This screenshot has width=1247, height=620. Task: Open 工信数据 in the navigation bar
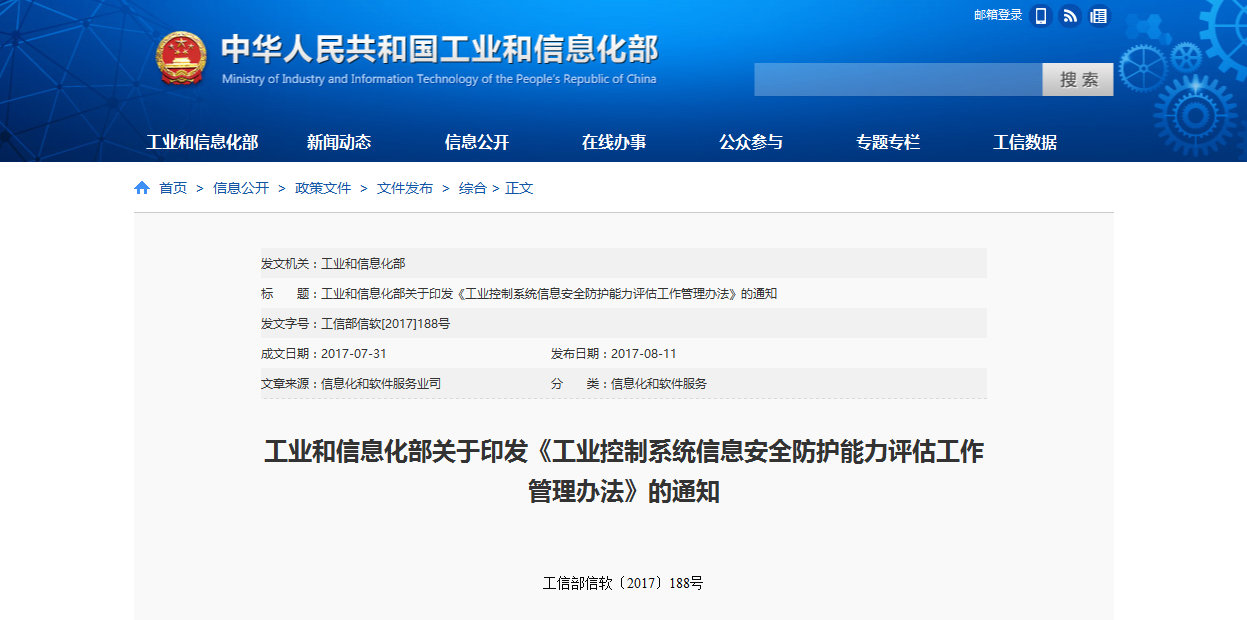[1025, 142]
